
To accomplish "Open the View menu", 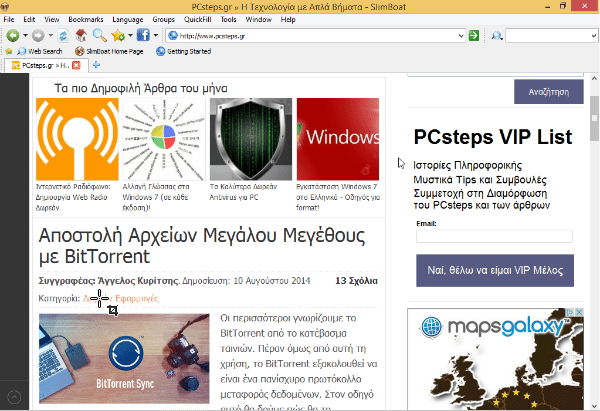I will [x=52, y=20].
